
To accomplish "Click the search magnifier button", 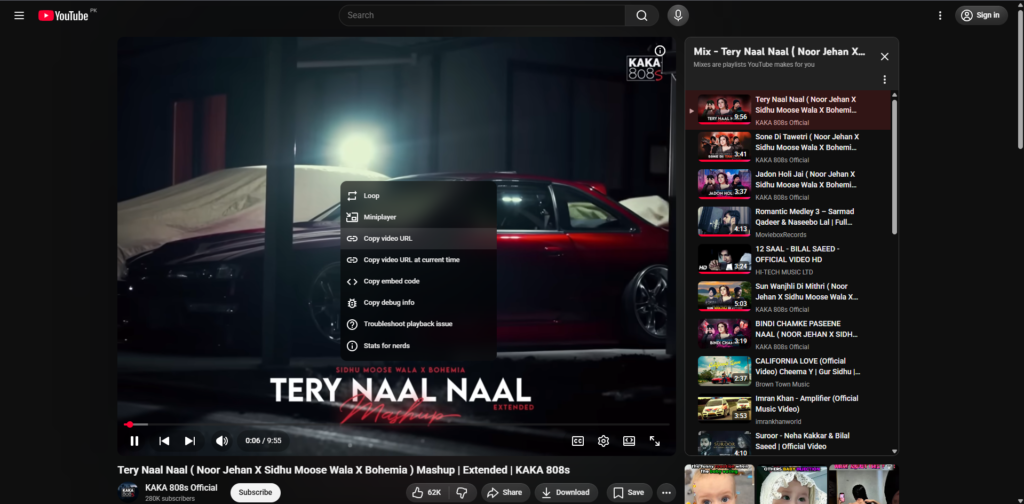I will [x=641, y=15].
